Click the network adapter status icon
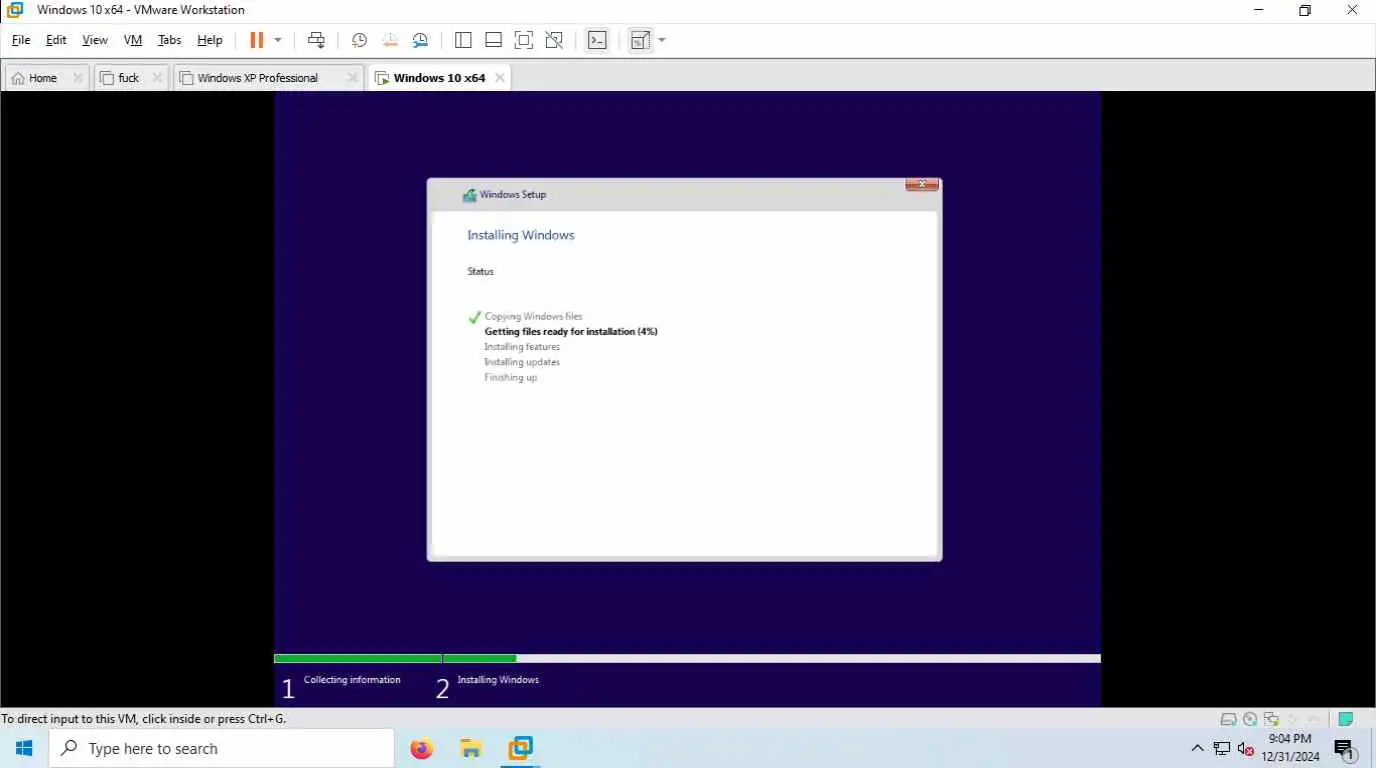The width and height of the screenshot is (1376, 768). 1271,719
